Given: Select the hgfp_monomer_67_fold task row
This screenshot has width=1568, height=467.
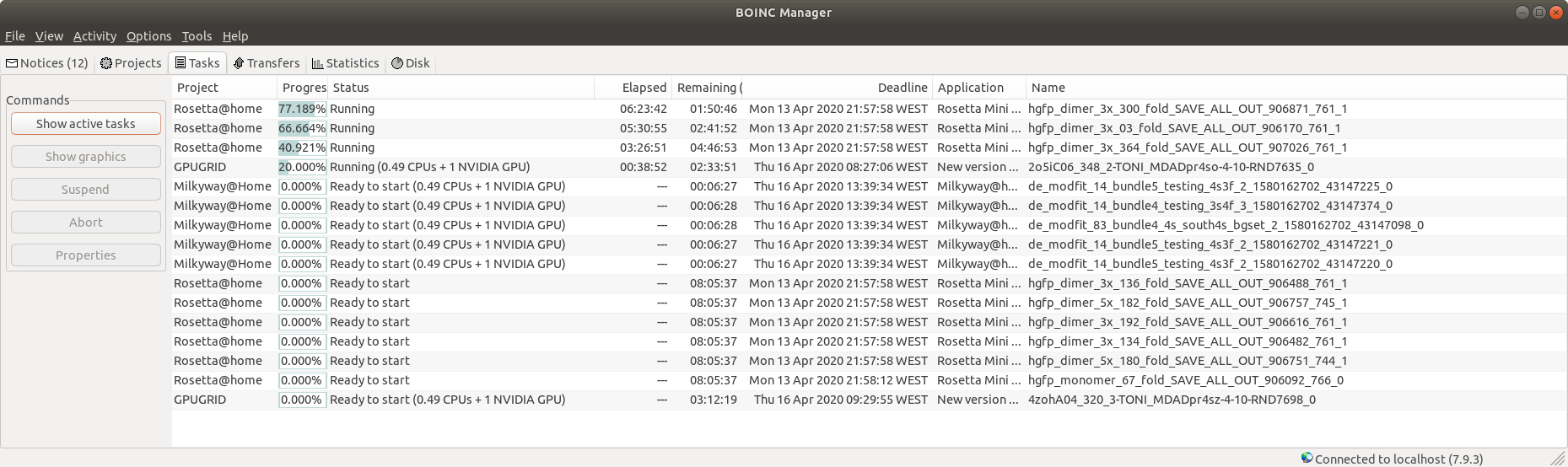Looking at the screenshot, I should [1185, 380].
